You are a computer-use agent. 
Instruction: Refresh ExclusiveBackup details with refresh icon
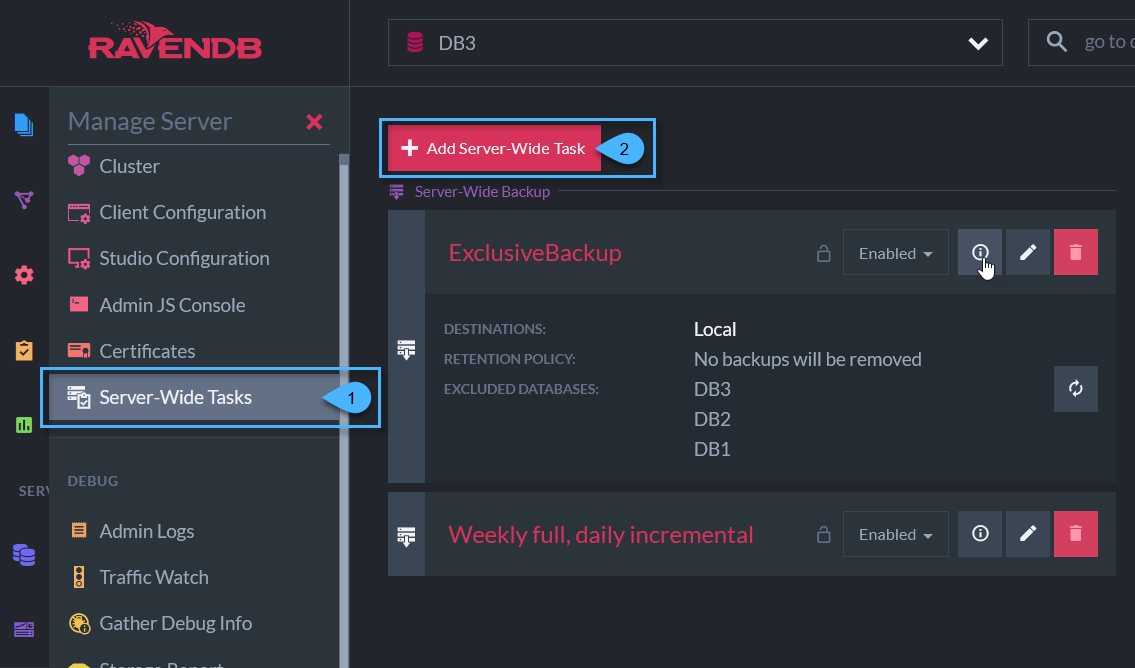click(x=1076, y=389)
